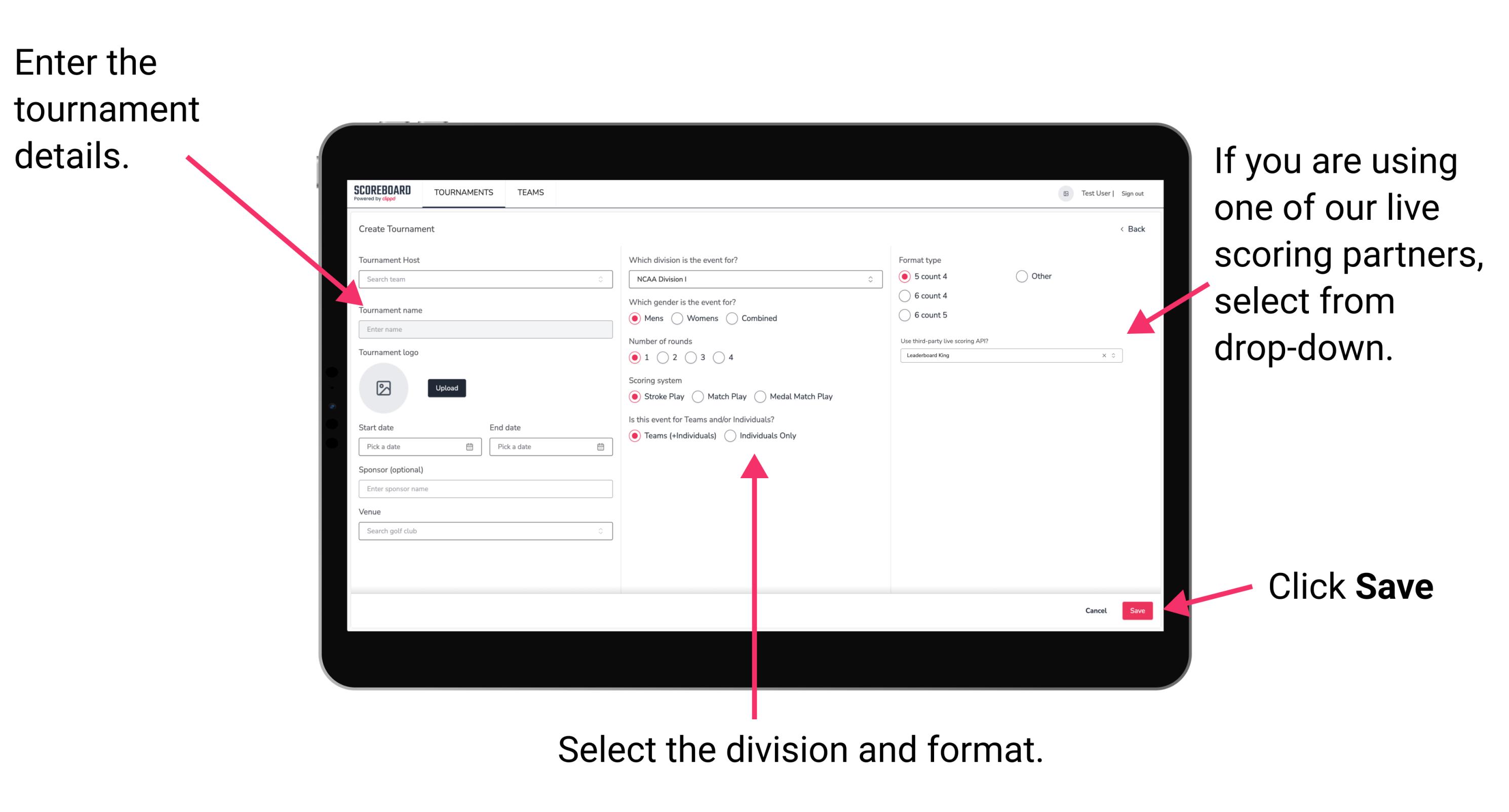Expand the venue golf club dropdown
Viewport: 1509px width, 812px height.
(x=600, y=531)
